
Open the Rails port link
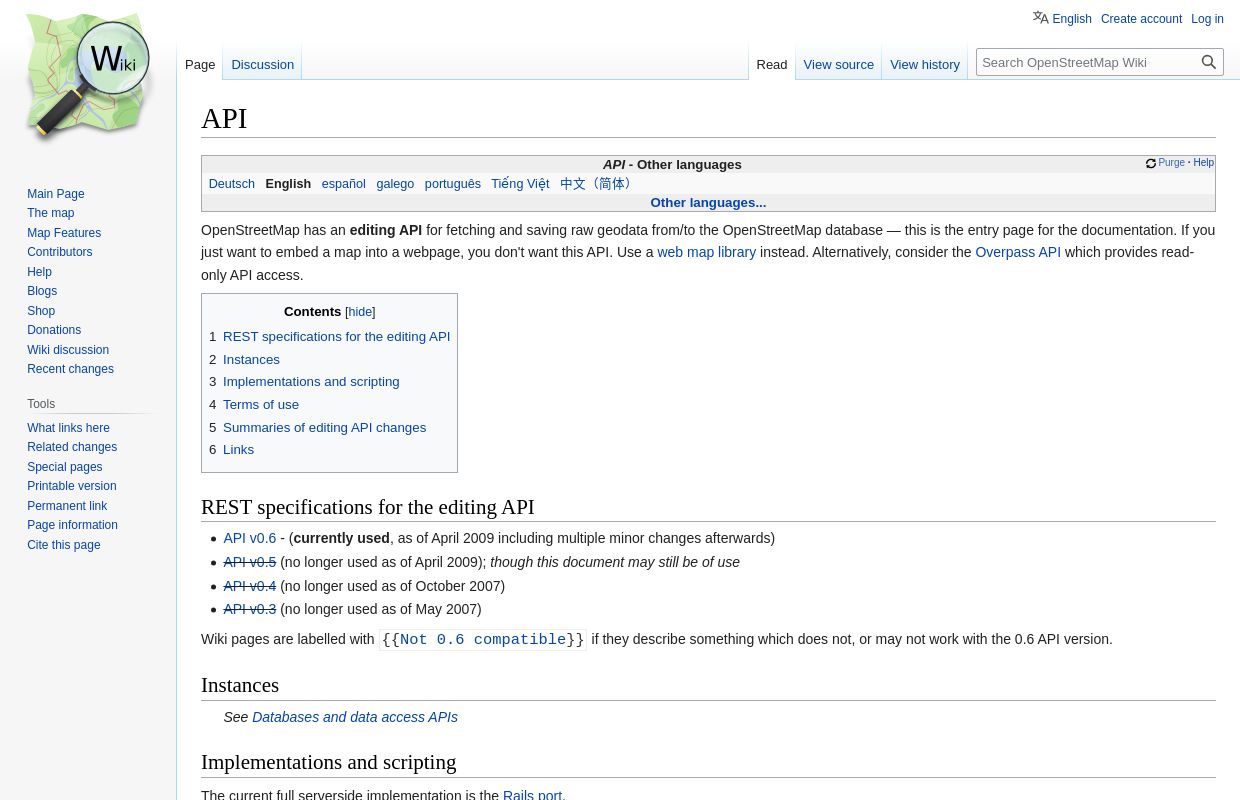point(532,794)
